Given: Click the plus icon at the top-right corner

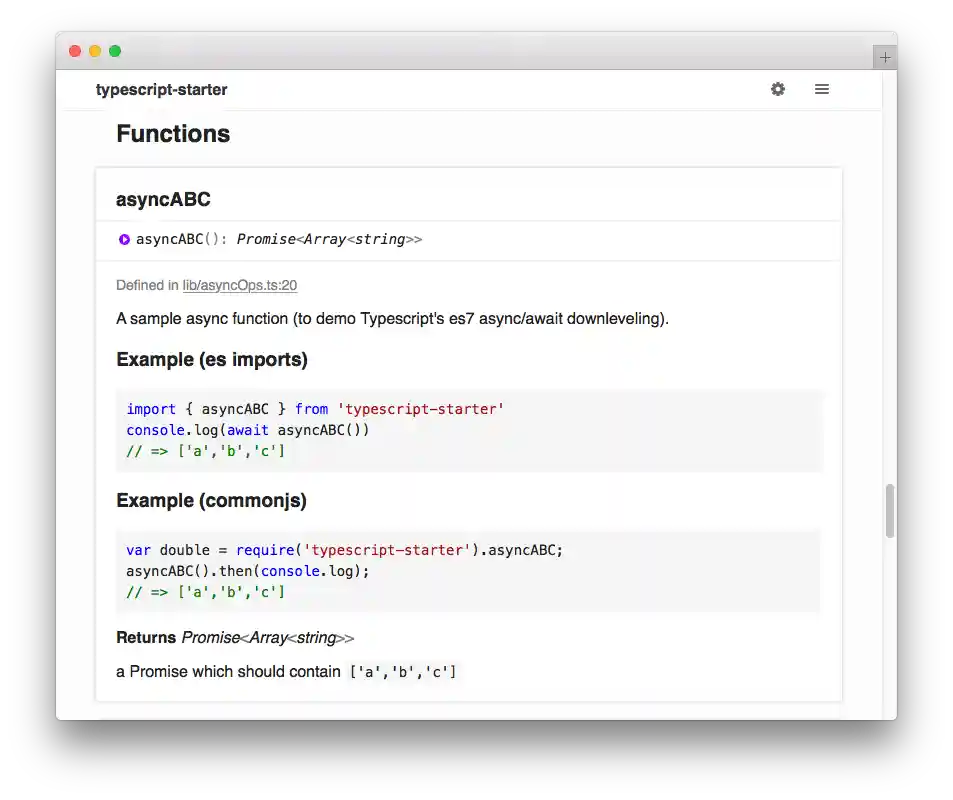Looking at the screenshot, I should 885,56.
